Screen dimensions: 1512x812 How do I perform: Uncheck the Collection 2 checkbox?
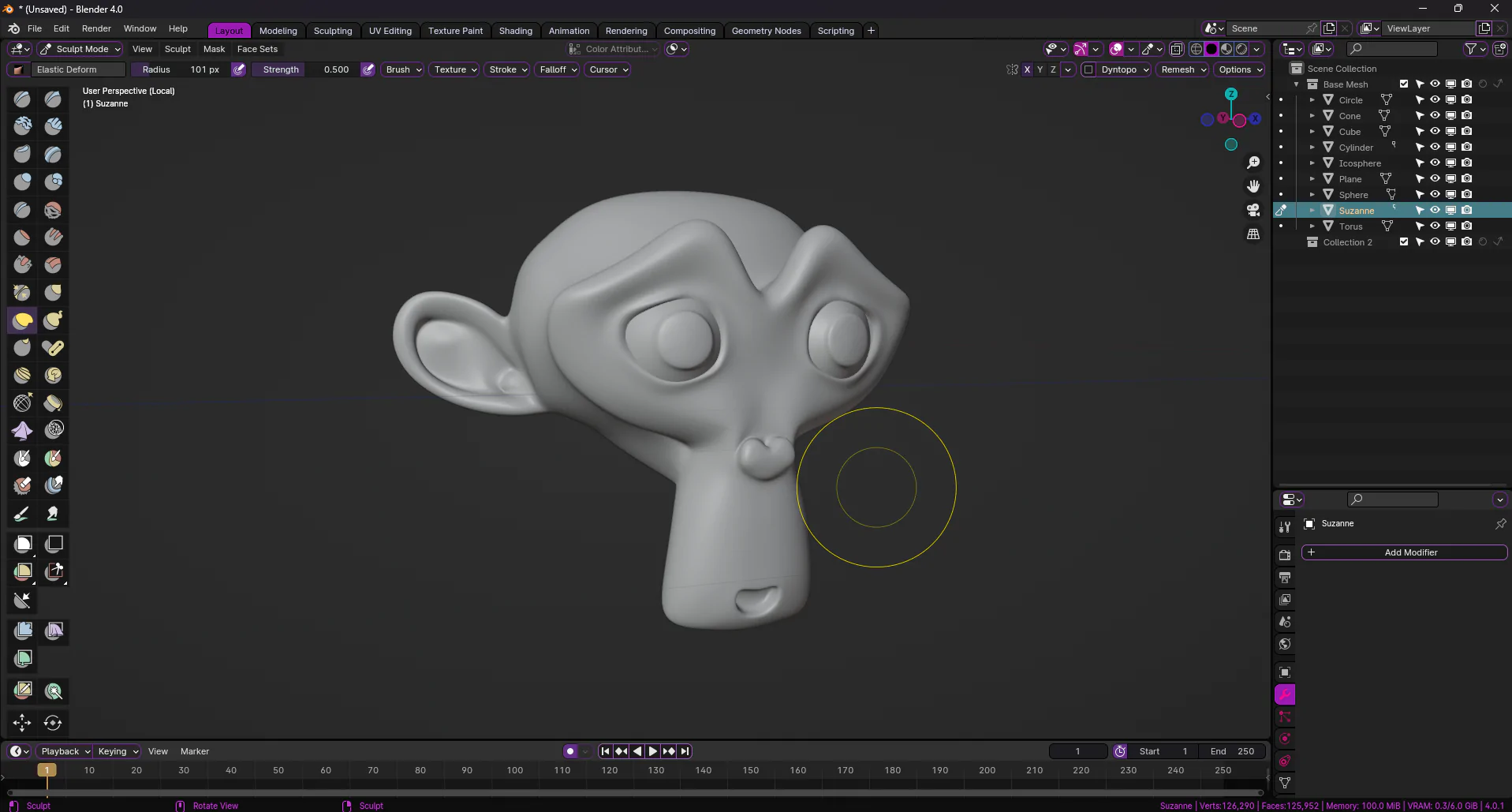[1404, 242]
